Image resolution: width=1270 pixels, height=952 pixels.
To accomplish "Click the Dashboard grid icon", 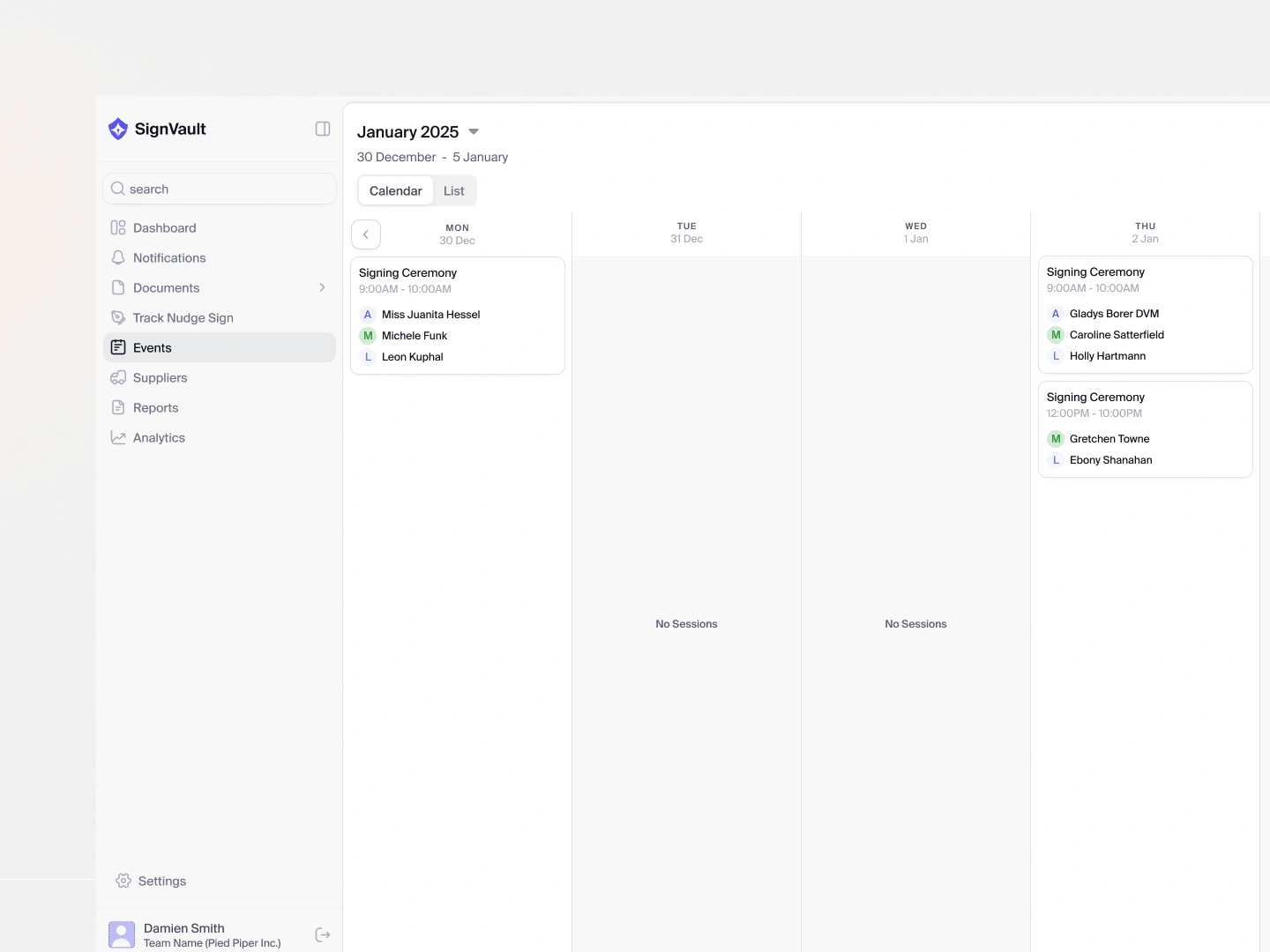I will (x=118, y=227).
